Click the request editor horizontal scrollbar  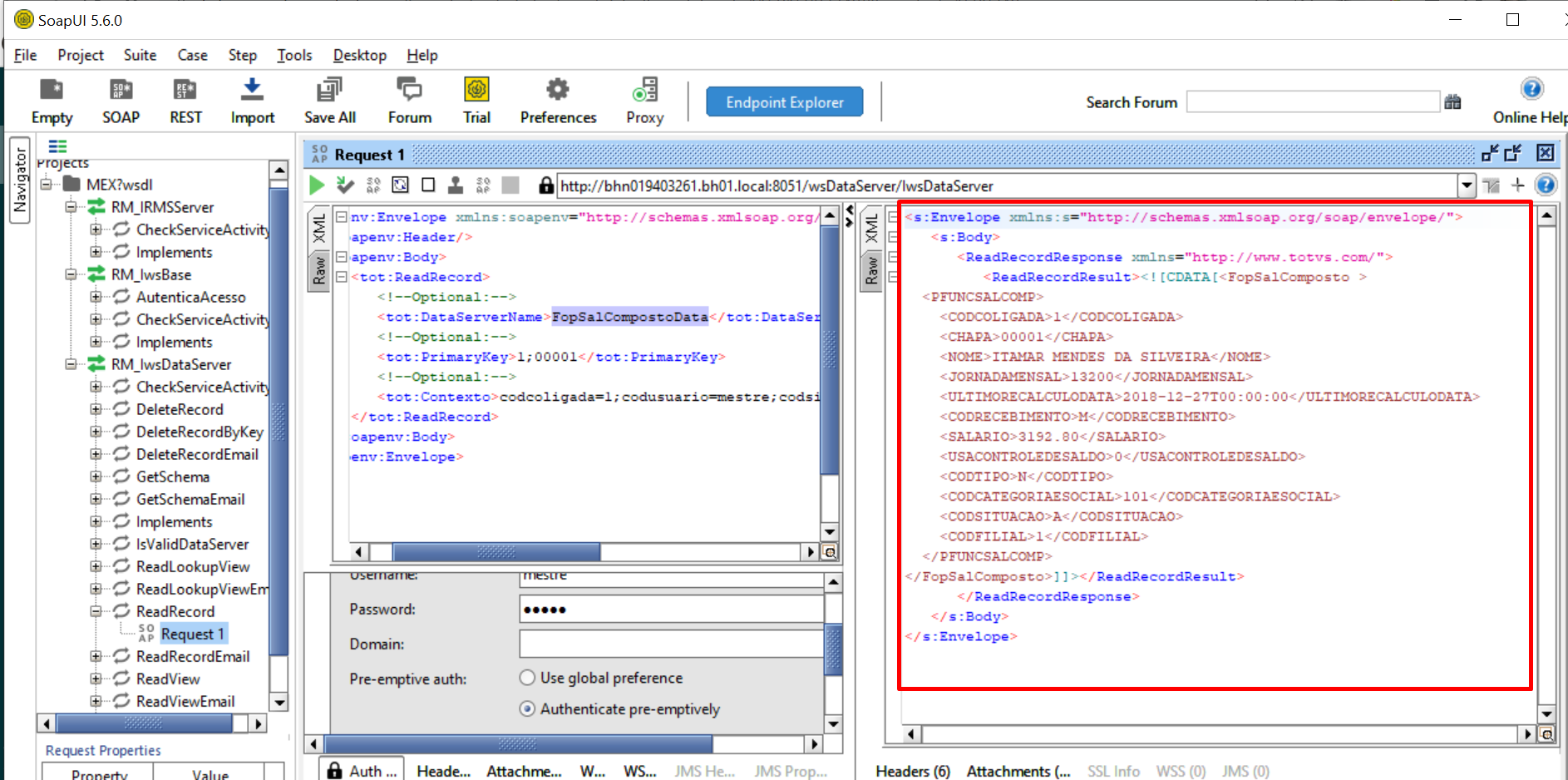tap(496, 552)
